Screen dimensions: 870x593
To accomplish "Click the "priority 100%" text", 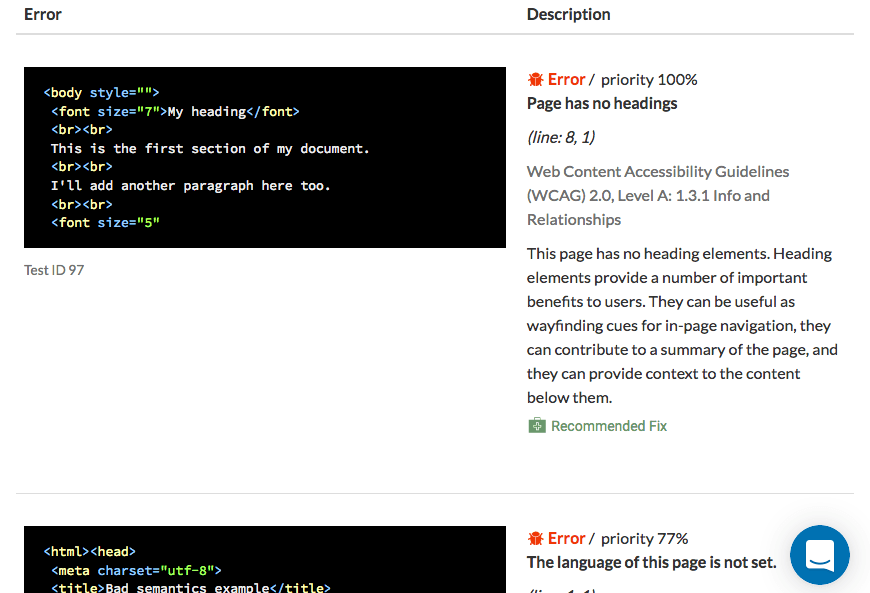I will (649, 79).
